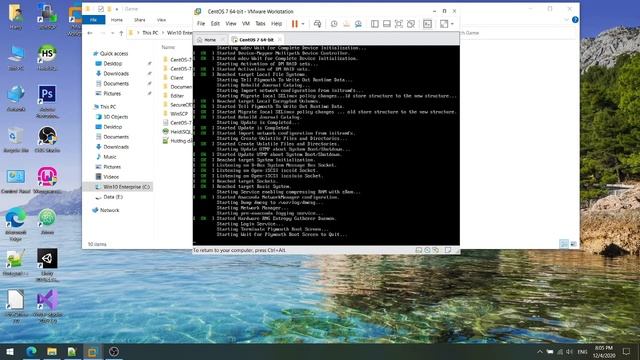This screenshot has height=360, width=640.
Task: Open the Home ribbon tab in File Explorer
Action: (117, 20)
